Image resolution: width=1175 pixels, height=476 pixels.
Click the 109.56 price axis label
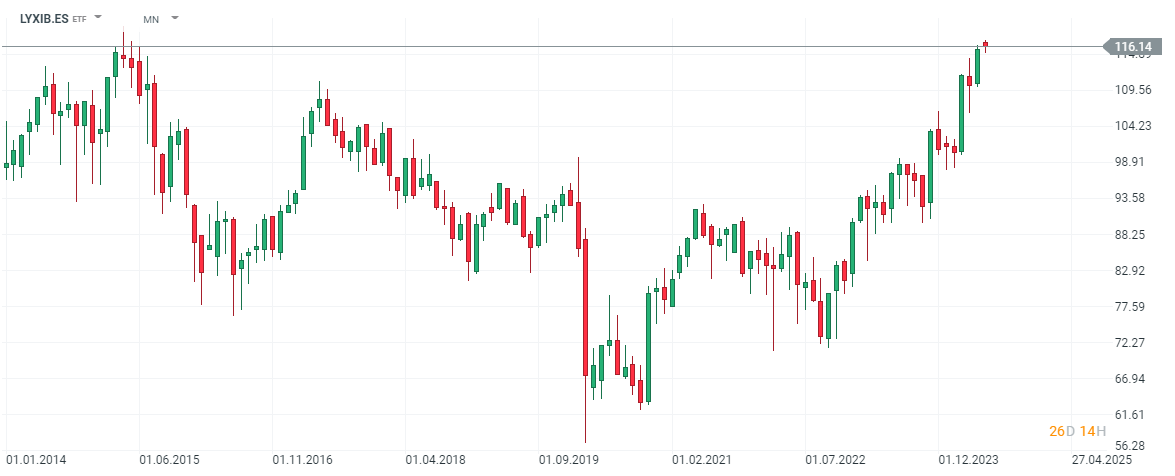[1133, 90]
